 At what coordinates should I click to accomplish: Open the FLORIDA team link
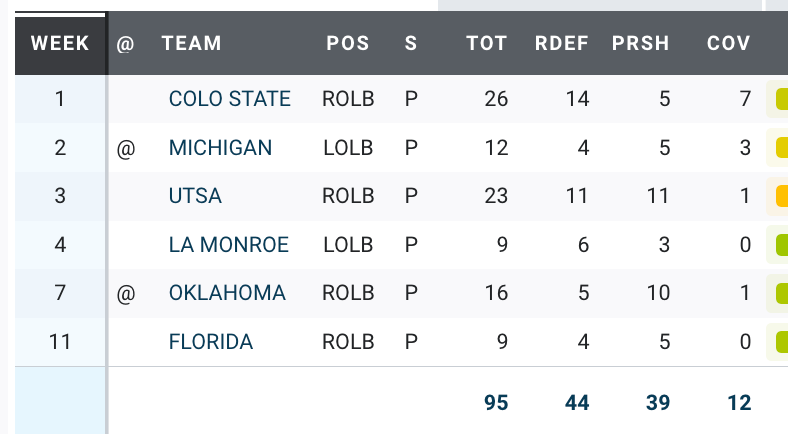click(x=211, y=342)
